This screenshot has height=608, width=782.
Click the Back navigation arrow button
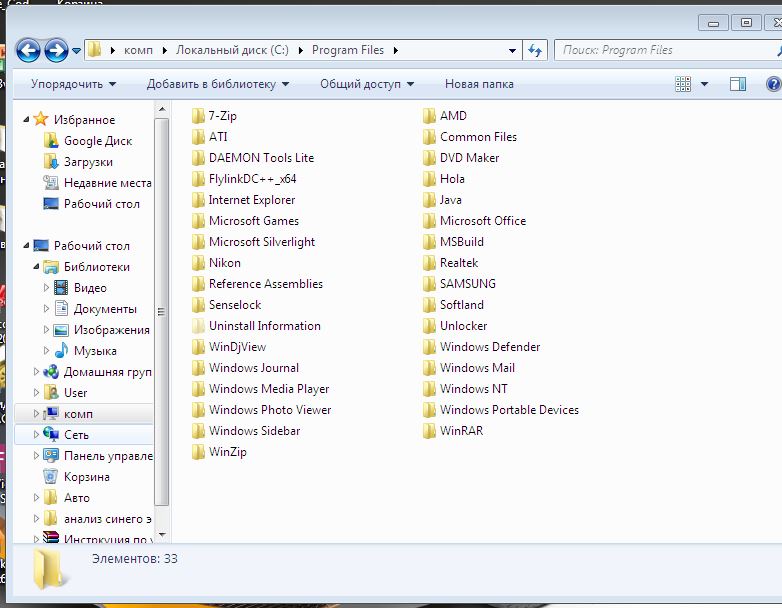(x=29, y=50)
